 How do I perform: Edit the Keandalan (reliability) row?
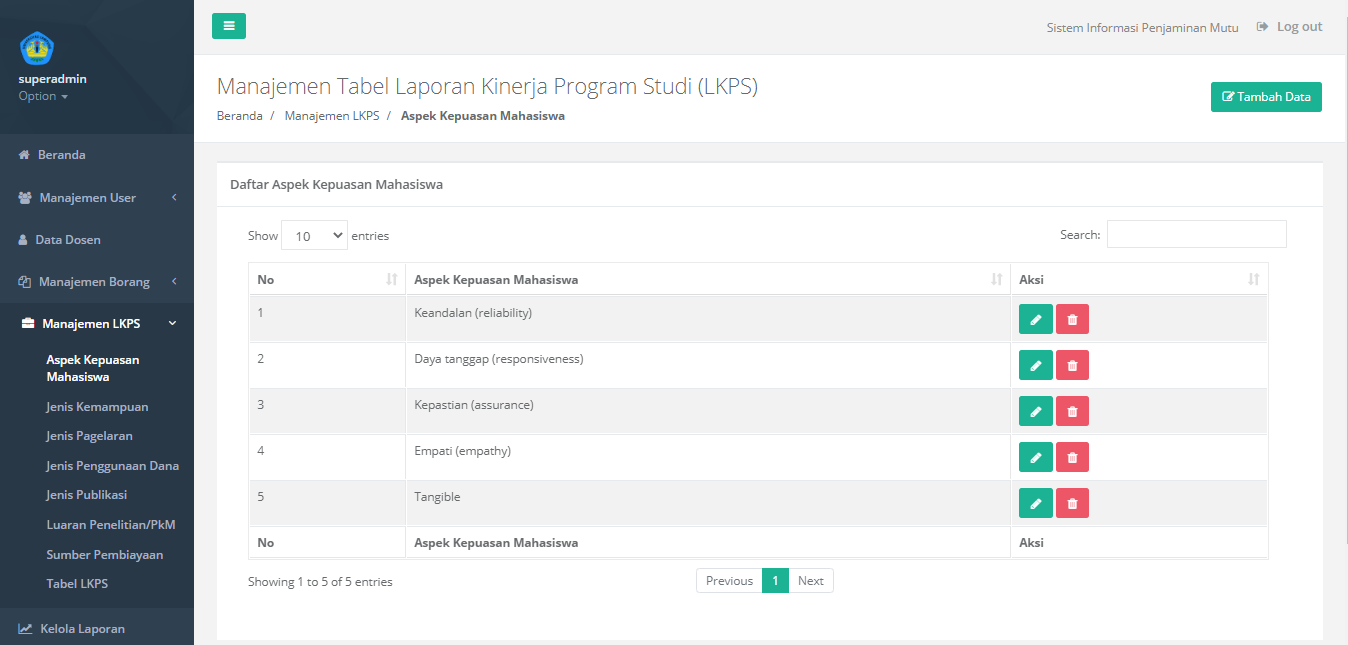click(x=1035, y=319)
